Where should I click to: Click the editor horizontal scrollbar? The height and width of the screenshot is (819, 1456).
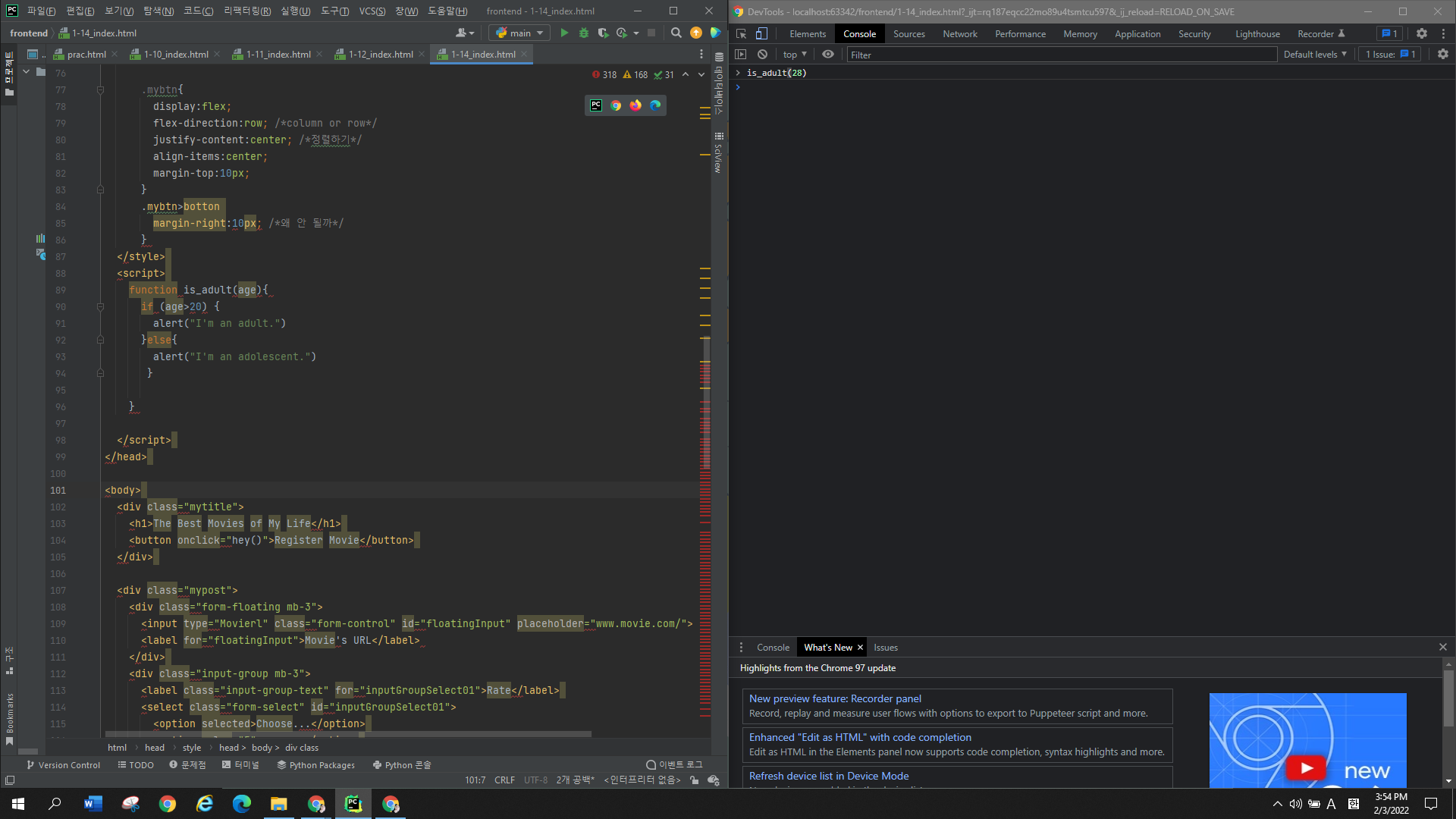(349, 734)
